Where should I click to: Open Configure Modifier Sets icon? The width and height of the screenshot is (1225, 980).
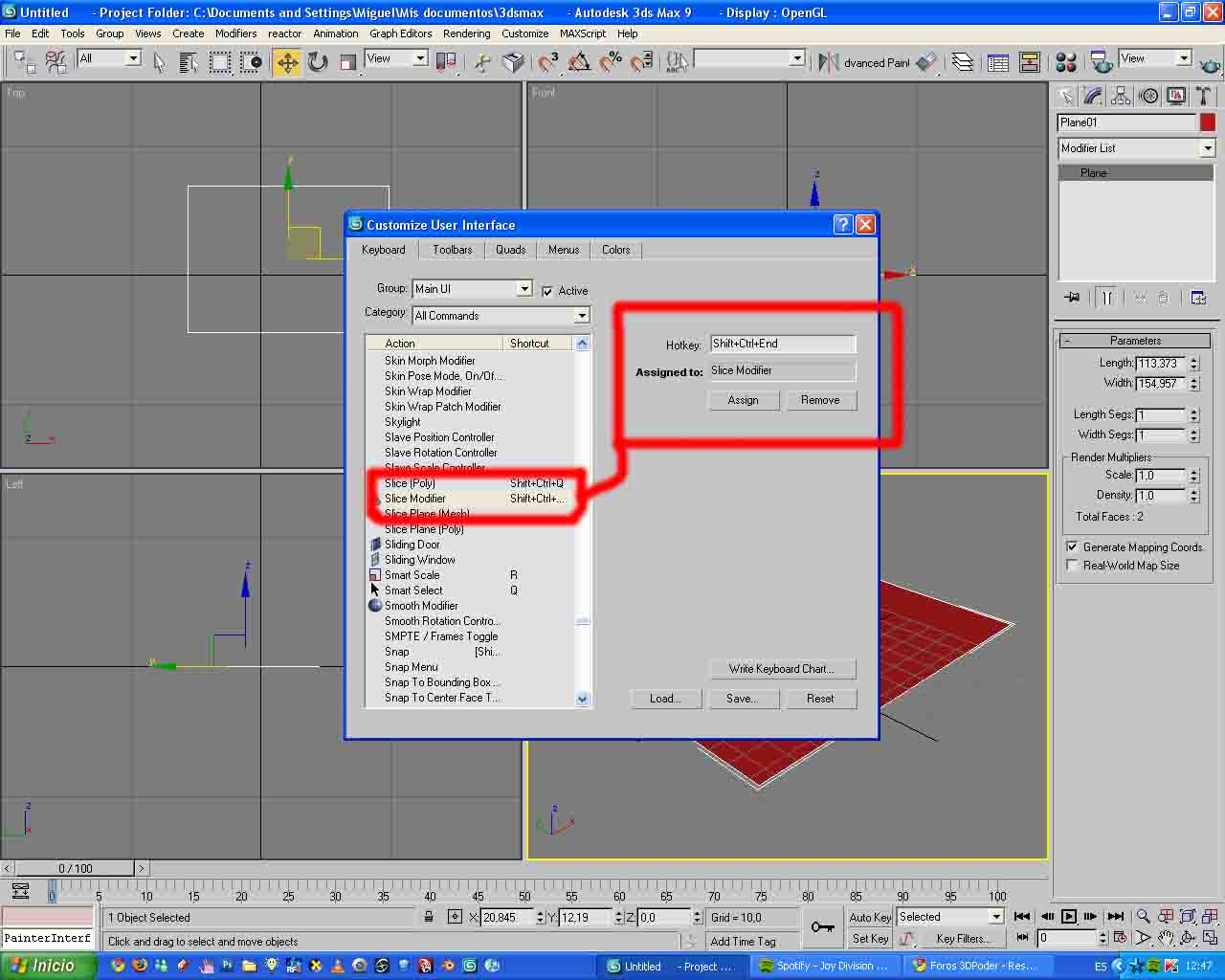tap(1198, 298)
